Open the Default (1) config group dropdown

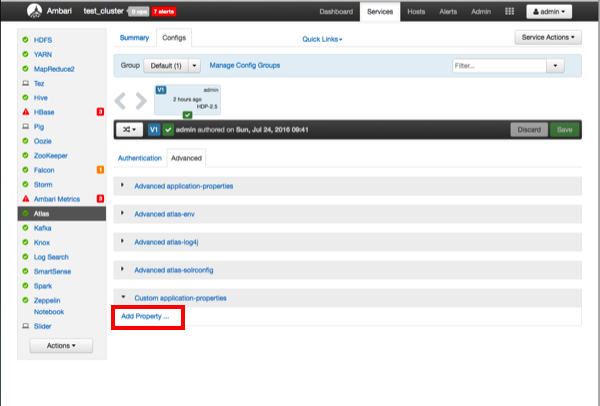[174, 65]
